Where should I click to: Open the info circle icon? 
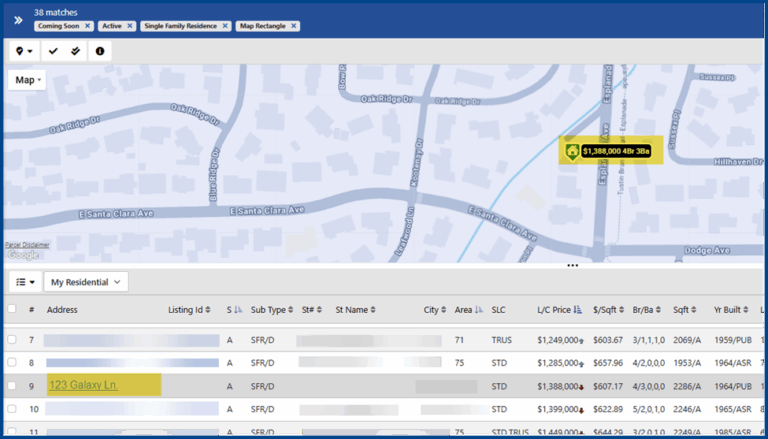tap(99, 51)
